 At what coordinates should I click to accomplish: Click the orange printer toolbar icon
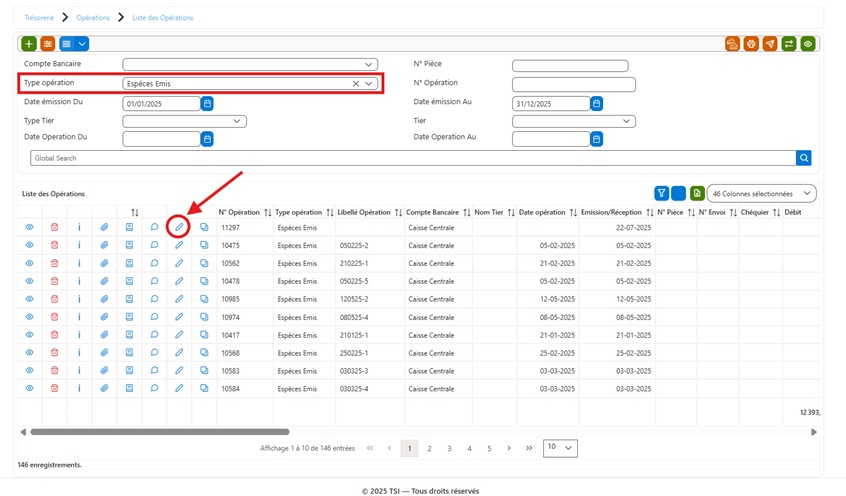751,44
